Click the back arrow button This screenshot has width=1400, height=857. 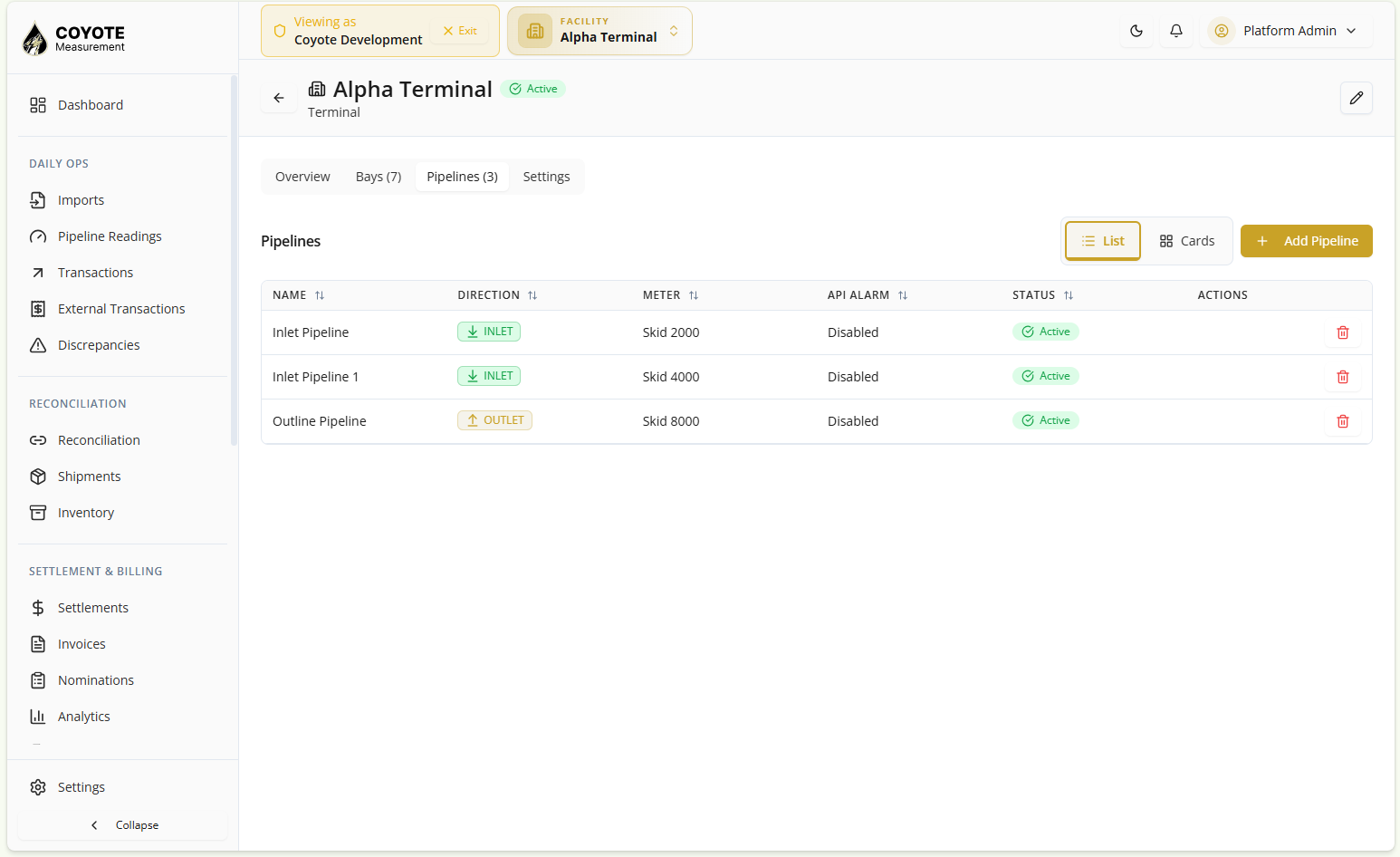click(x=279, y=98)
